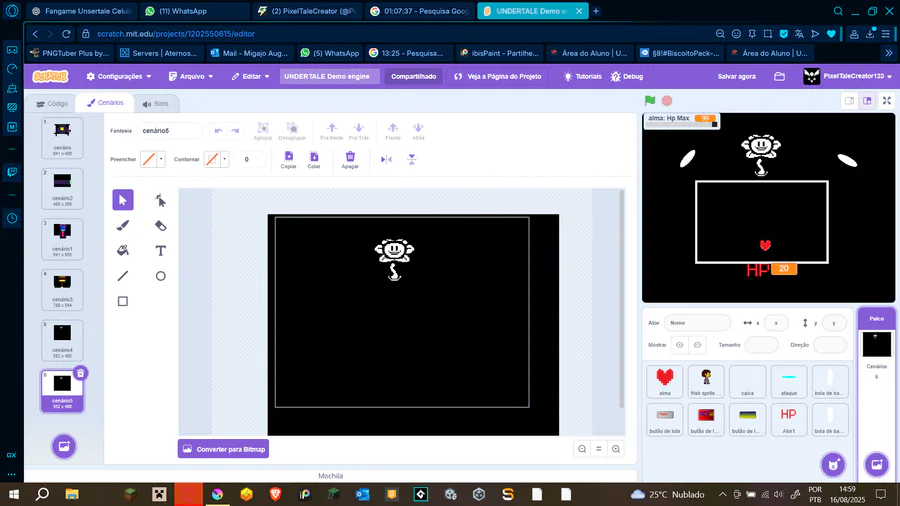
Task: Click the Preencher fill color swatch
Action: tap(149, 159)
